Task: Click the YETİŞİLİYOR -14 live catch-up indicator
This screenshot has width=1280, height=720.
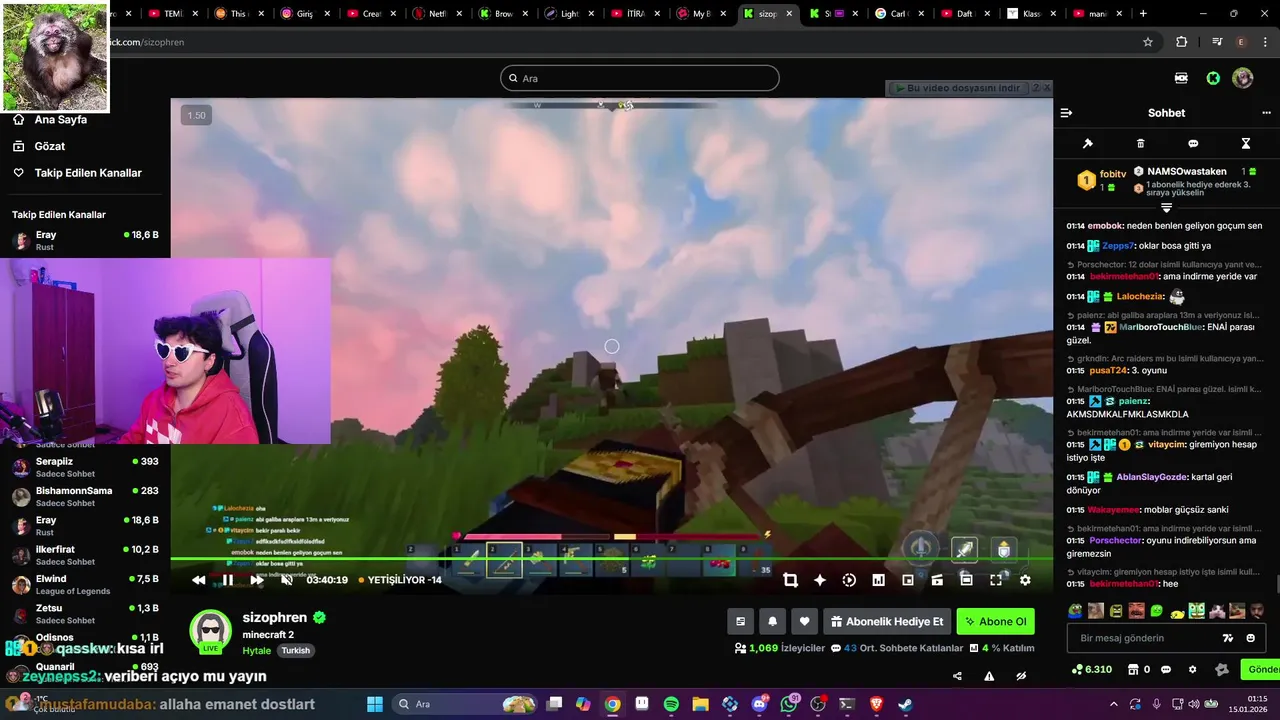Action: [400, 580]
